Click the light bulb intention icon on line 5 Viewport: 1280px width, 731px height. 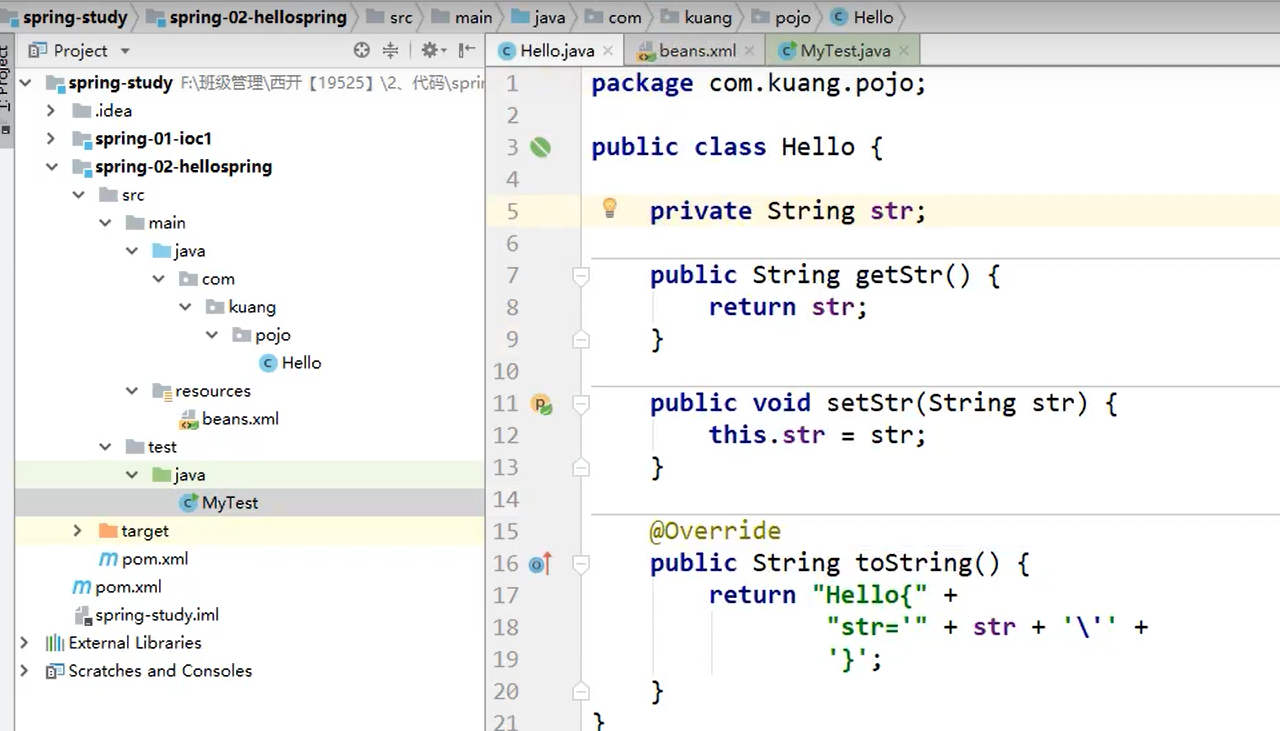[x=609, y=208]
